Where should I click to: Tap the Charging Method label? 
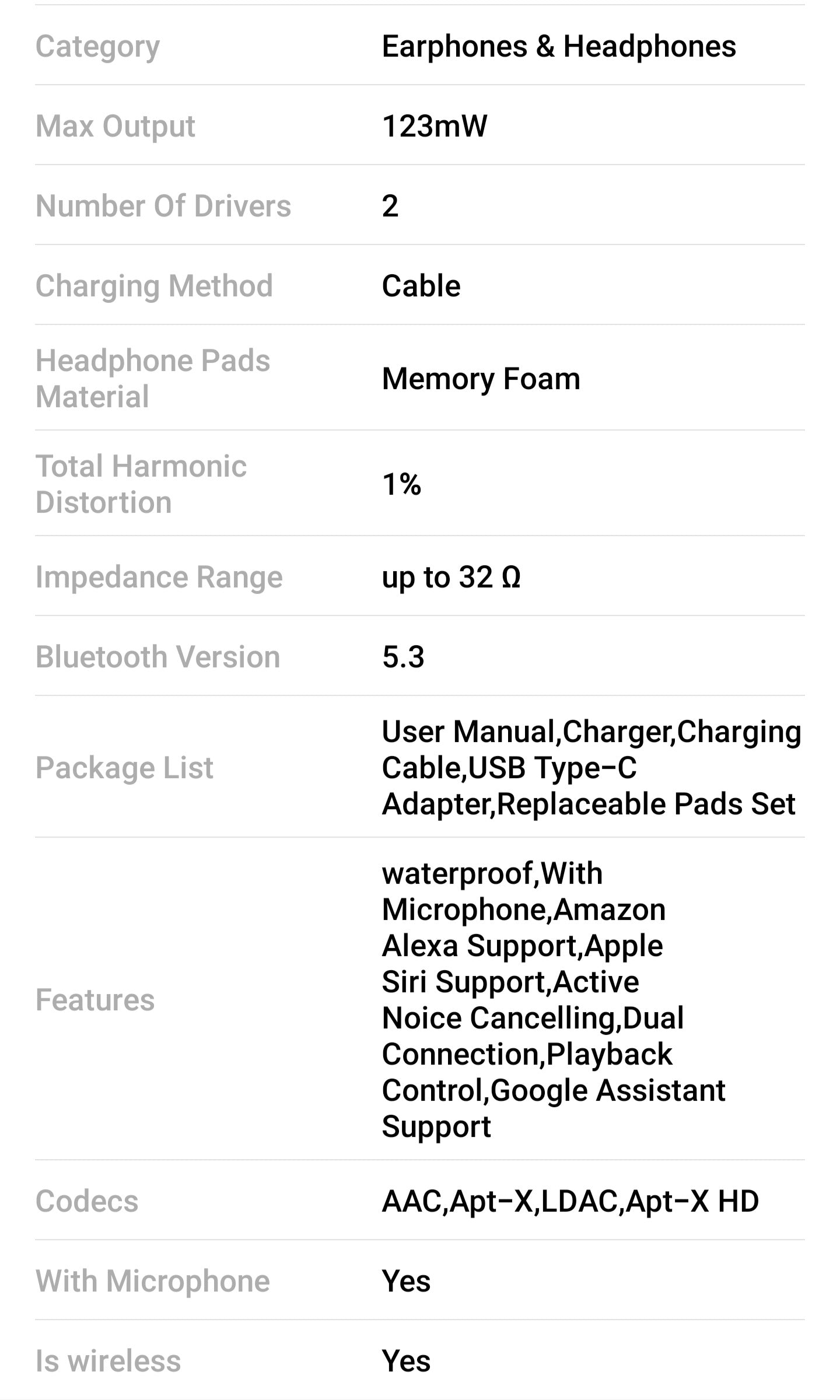[x=154, y=286]
